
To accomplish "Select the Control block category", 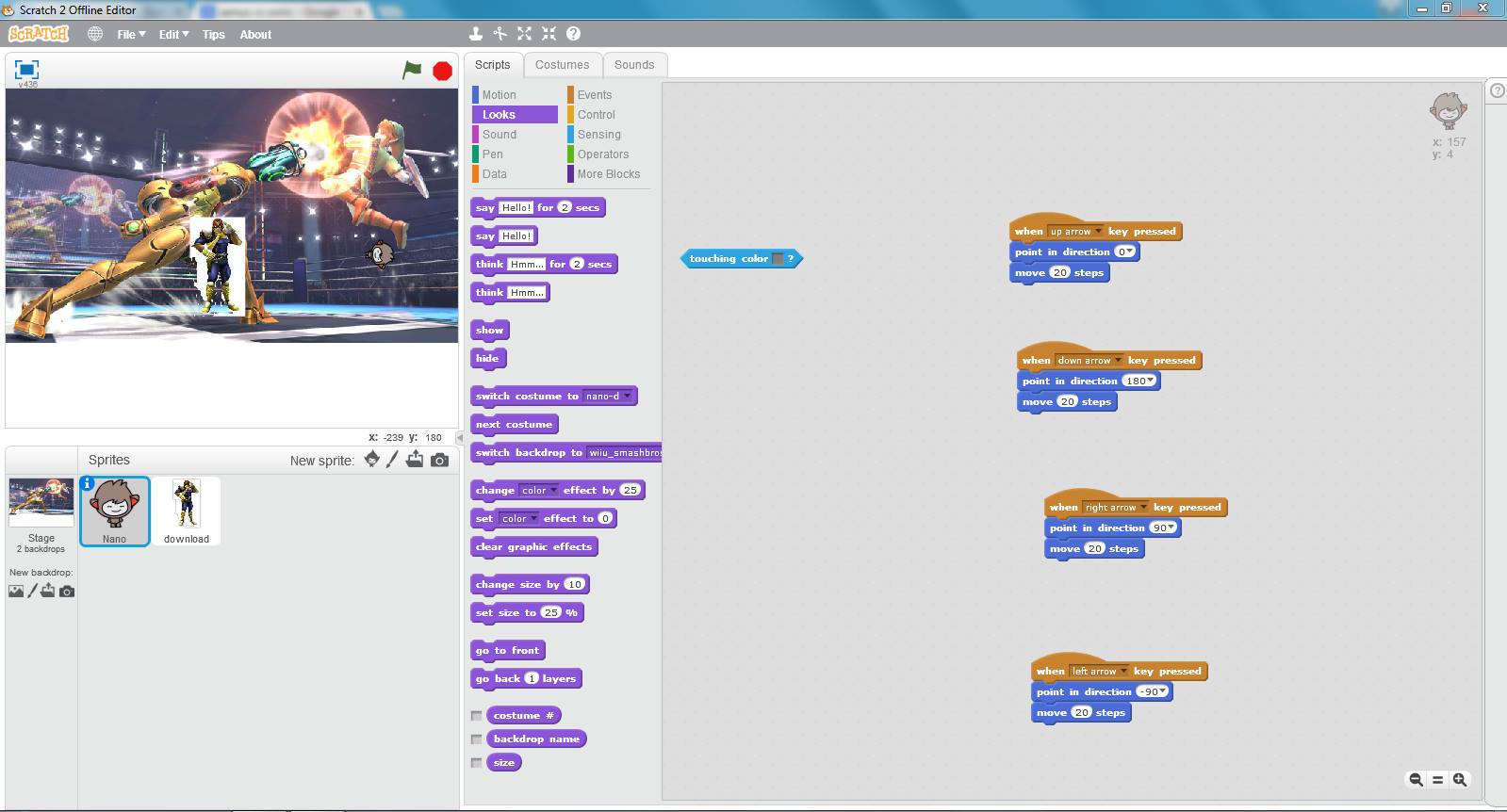I will (x=609, y=115).
